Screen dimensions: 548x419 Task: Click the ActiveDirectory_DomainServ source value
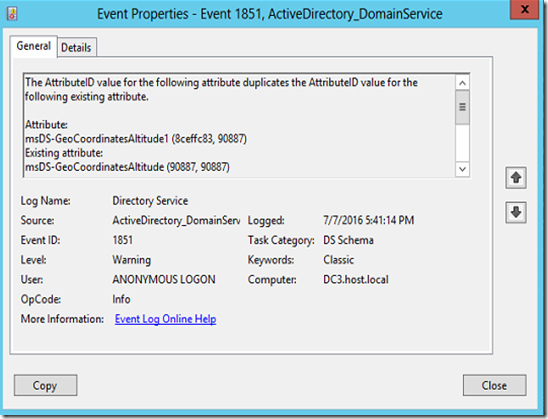point(176,221)
